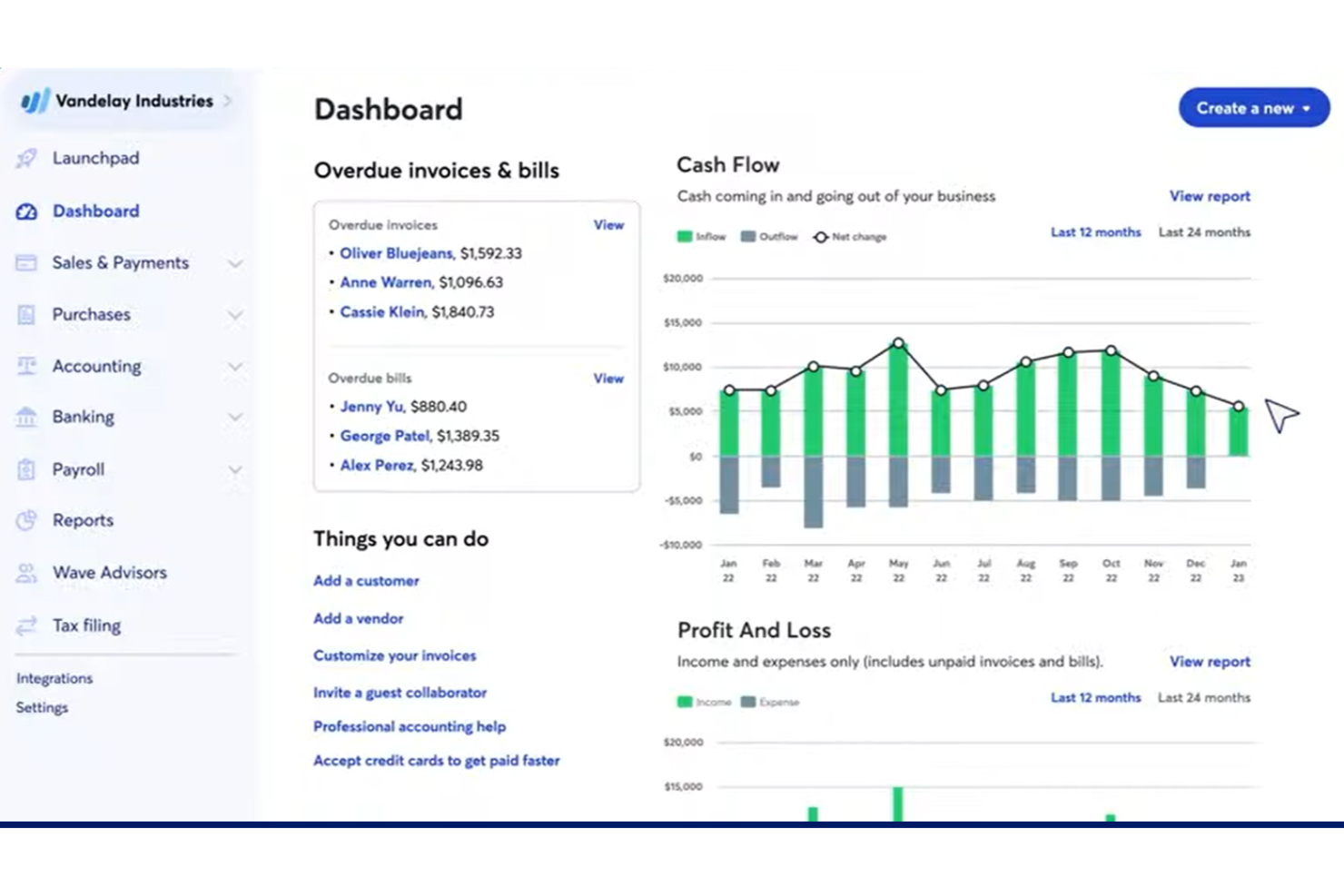Click the Banking building icon
1344x896 pixels.
coord(26,418)
